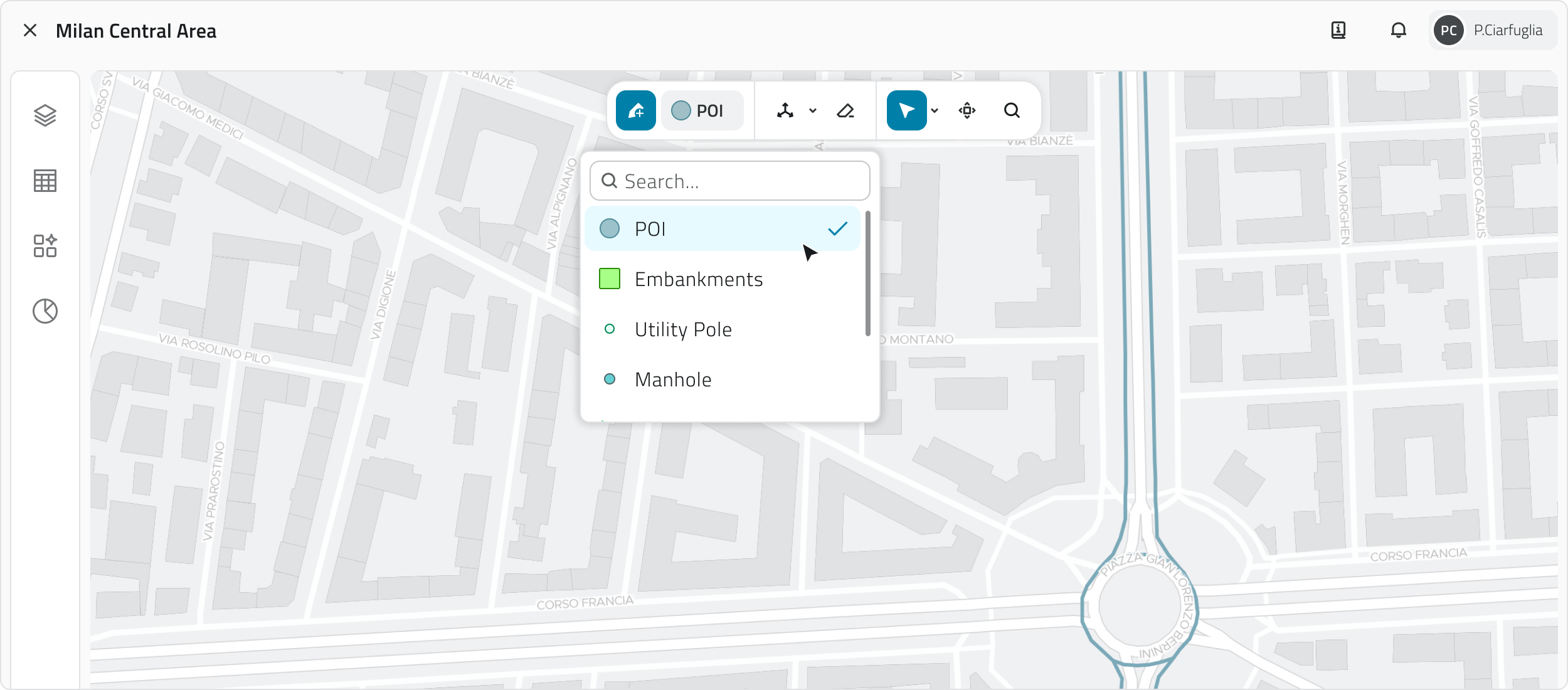Select the eraser tool
This screenshot has width=1568, height=690.
point(845,111)
